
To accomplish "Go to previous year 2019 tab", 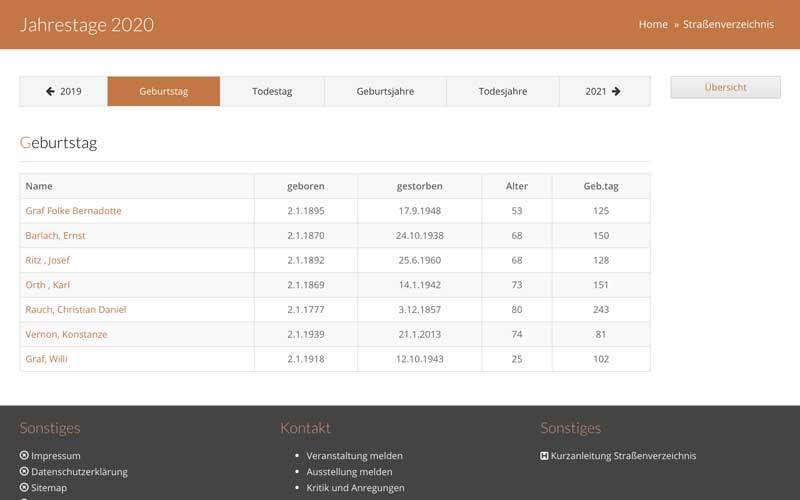I will pyautogui.click(x=64, y=91).
